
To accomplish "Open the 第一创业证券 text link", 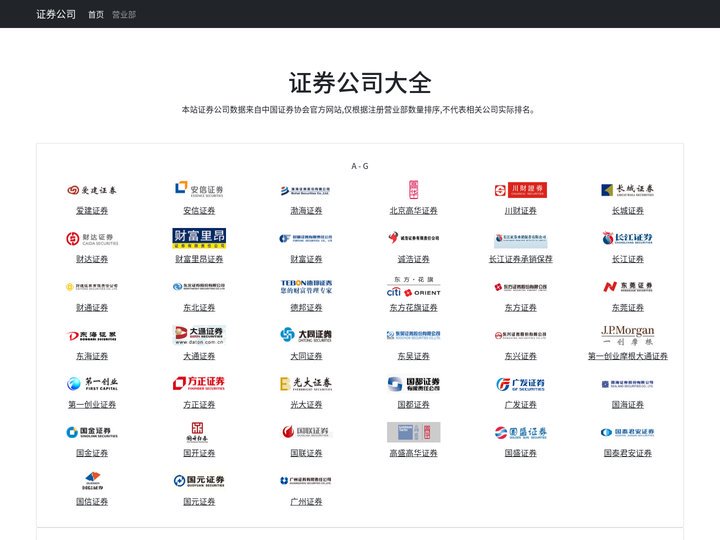I will pos(92,405).
